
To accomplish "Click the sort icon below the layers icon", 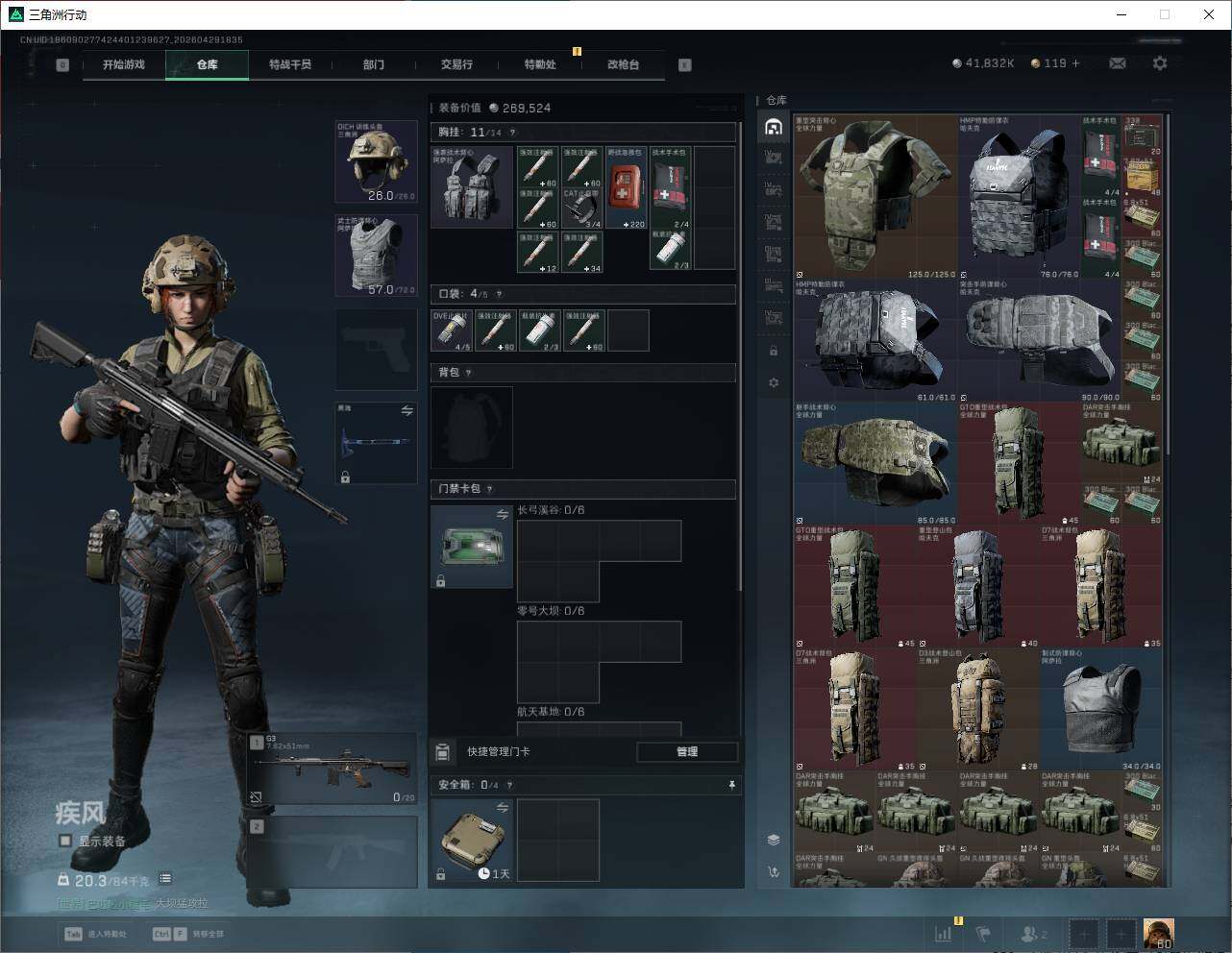I will pos(774,872).
